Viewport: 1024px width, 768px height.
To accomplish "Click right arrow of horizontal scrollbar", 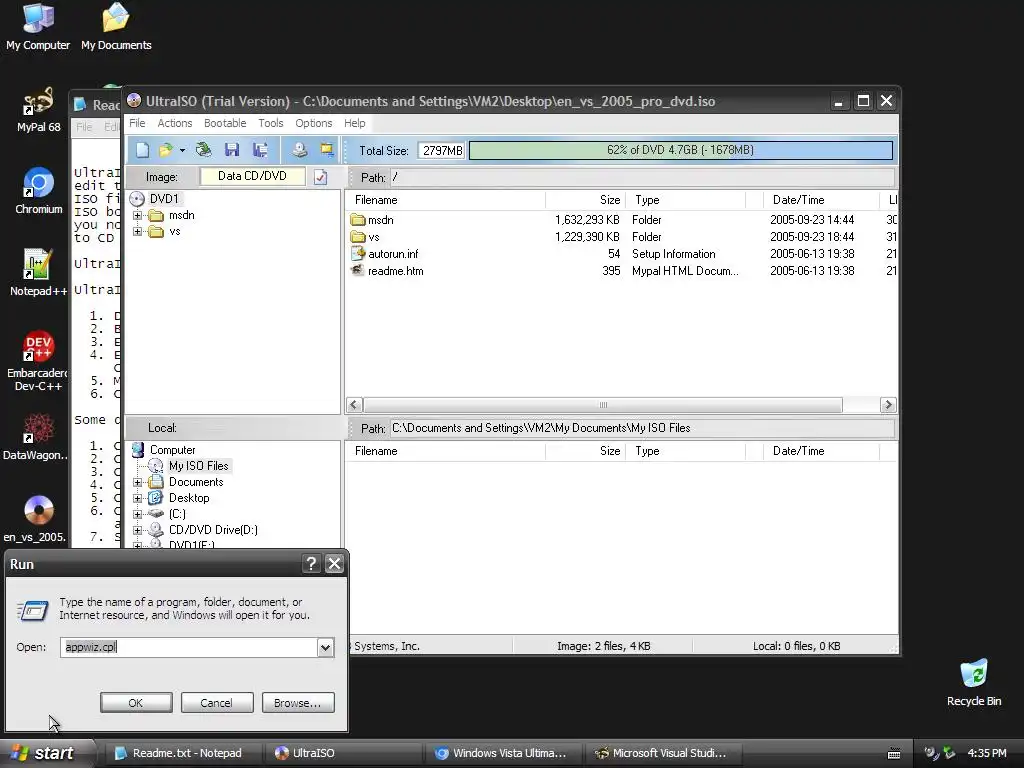I will point(888,405).
